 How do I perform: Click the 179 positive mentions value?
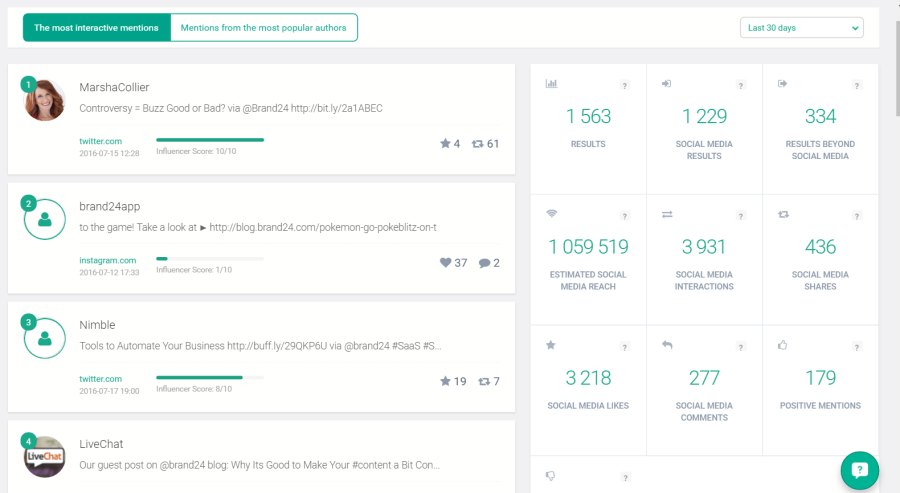pyautogui.click(x=820, y=378)
